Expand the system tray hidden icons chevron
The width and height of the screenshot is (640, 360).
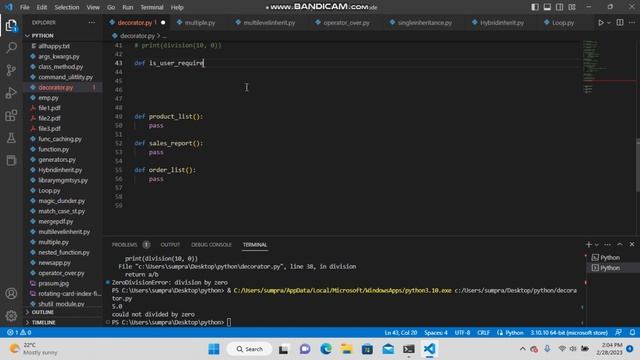522,349
